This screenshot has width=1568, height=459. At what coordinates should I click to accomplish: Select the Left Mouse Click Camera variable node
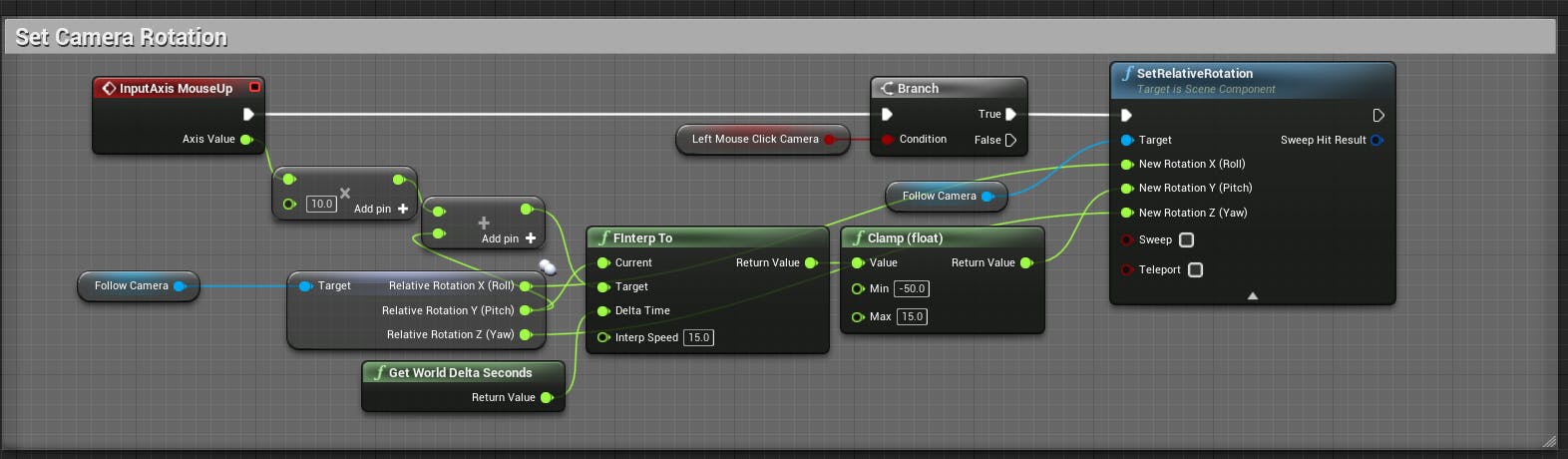(x=763, y=139)
